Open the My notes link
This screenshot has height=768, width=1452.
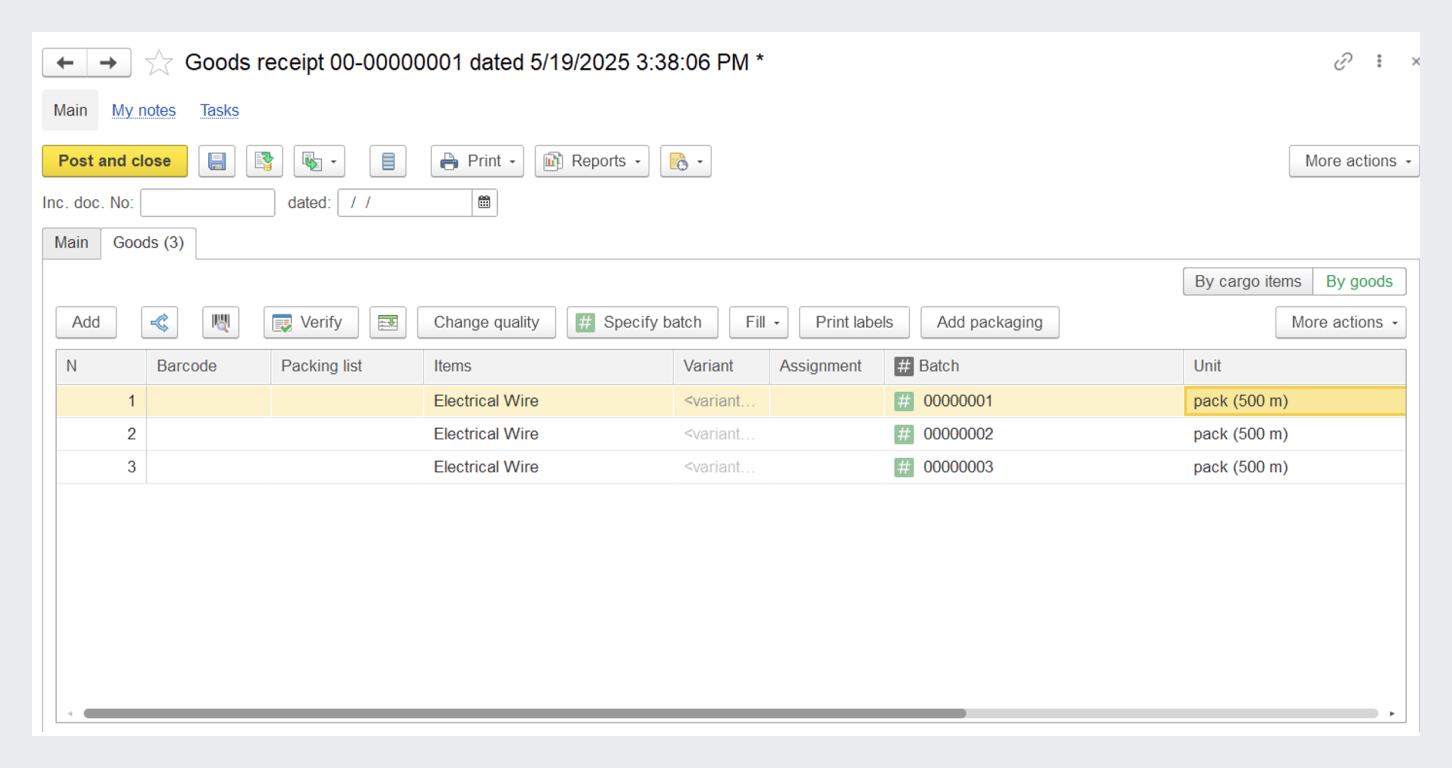(143, 111)
